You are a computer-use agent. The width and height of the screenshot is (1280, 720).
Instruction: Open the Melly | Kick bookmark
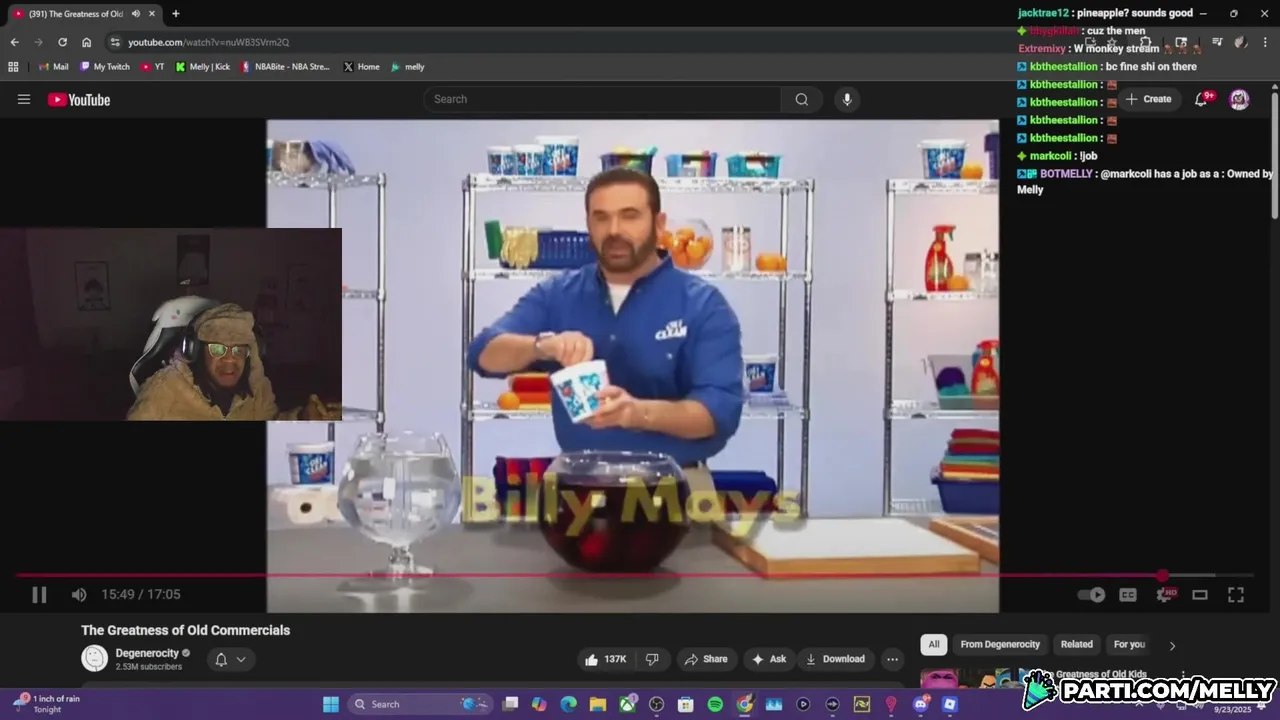203,67
